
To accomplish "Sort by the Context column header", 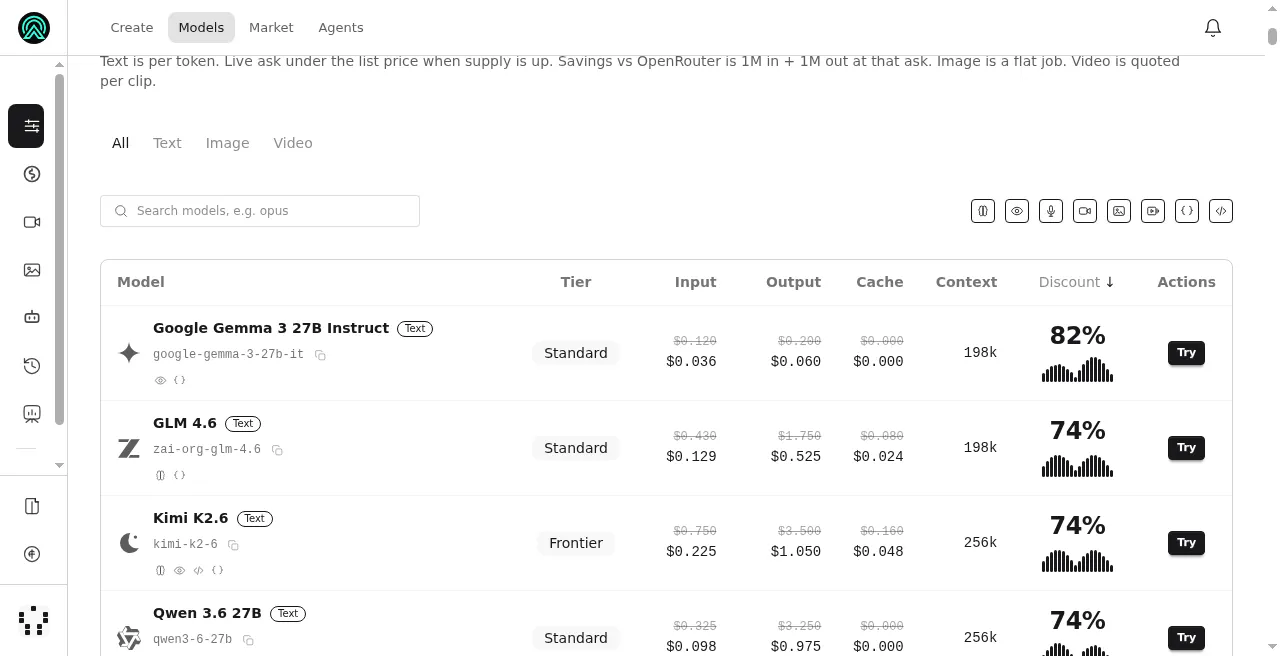I will click(x=966, y=282).
